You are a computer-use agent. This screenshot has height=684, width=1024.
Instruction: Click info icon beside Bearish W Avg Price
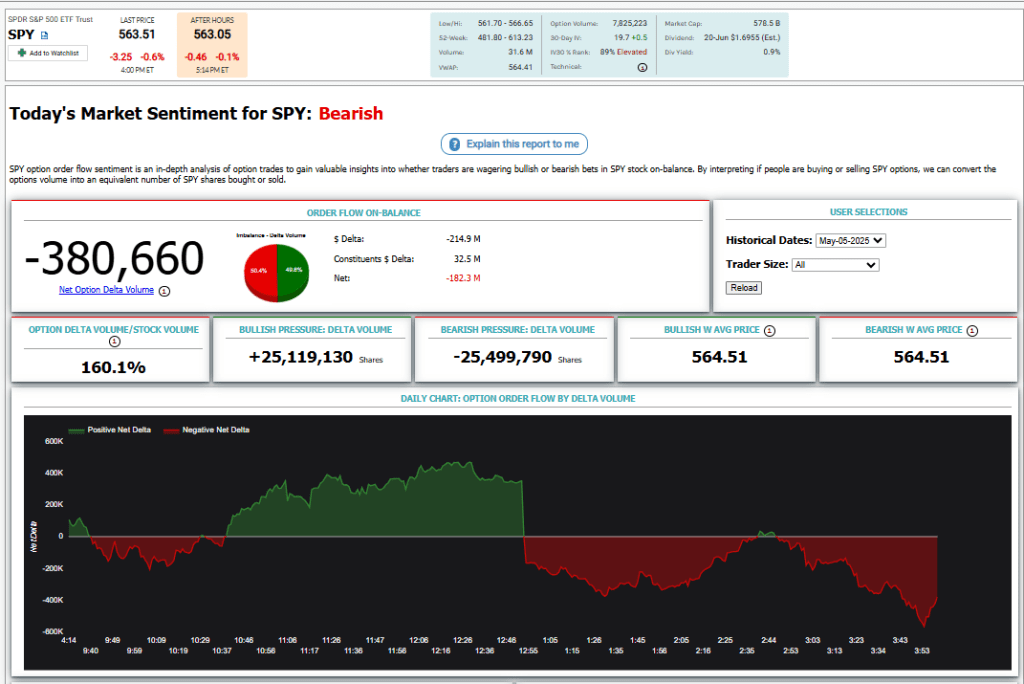pos(972,331)
